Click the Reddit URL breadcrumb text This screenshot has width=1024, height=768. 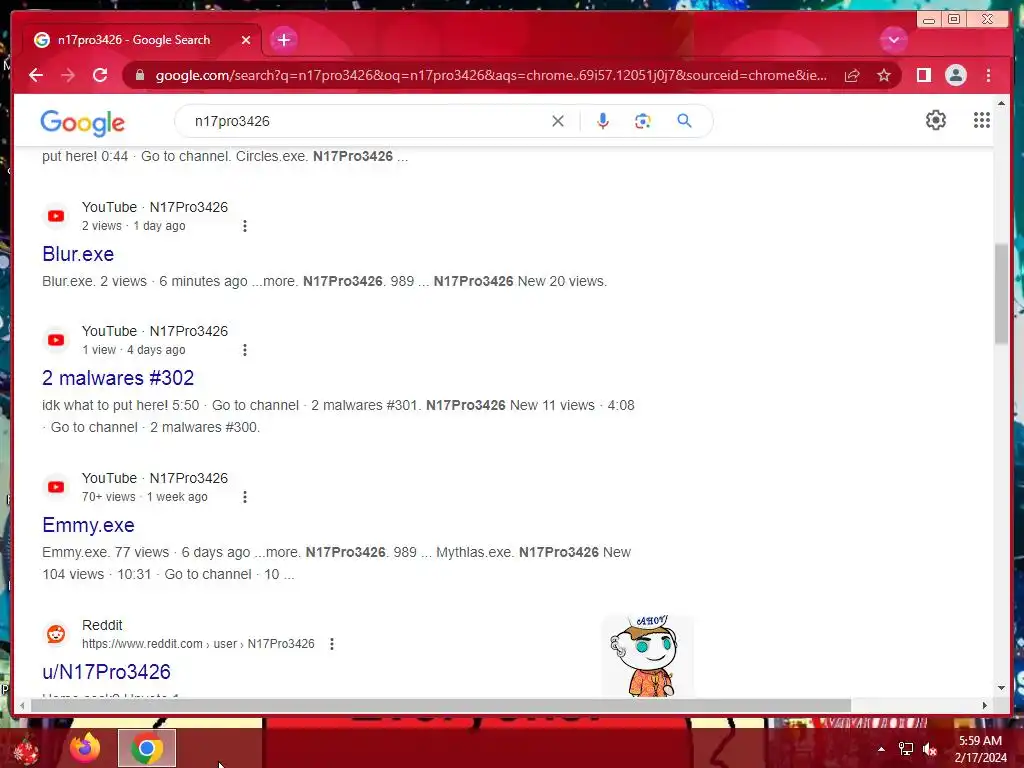point(198,644)
